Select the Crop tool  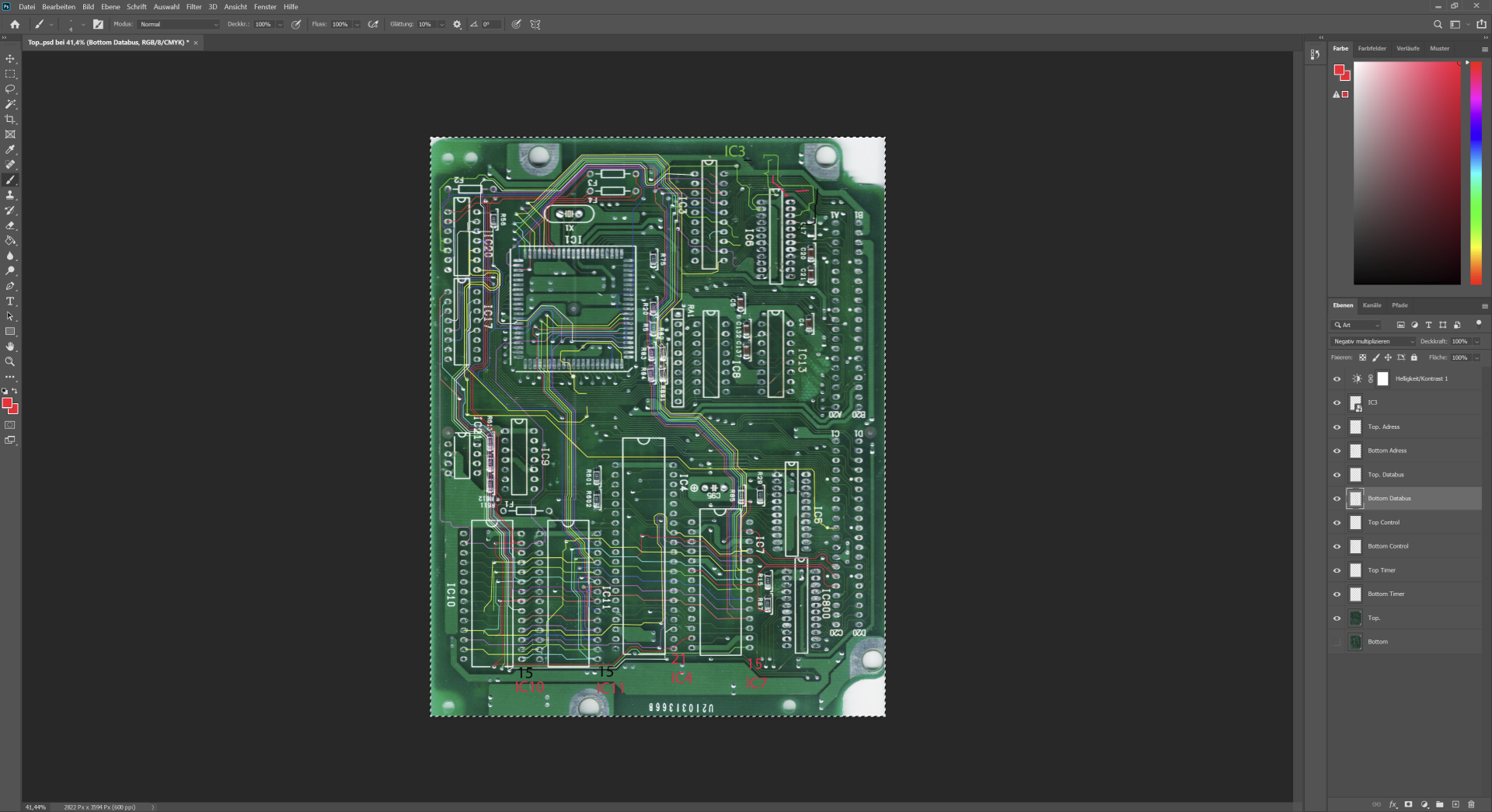[10, 119]
